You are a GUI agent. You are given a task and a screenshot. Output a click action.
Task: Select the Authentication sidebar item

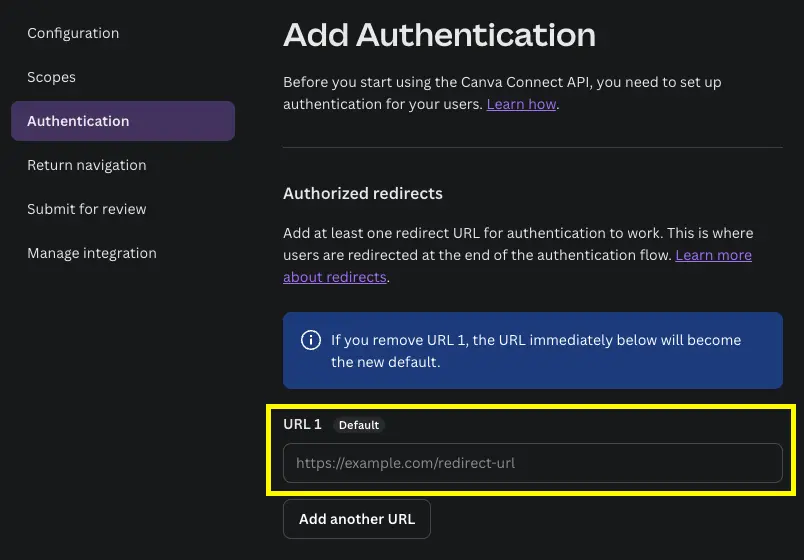pos(123,121)
